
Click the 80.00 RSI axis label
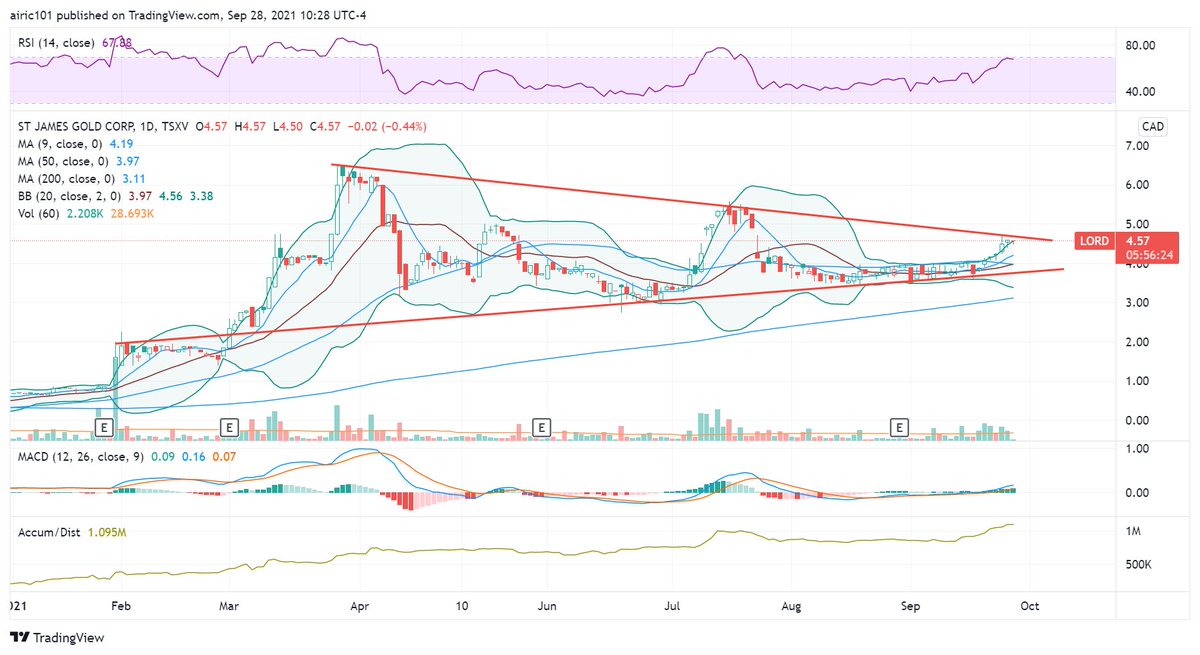(1141, 46)
